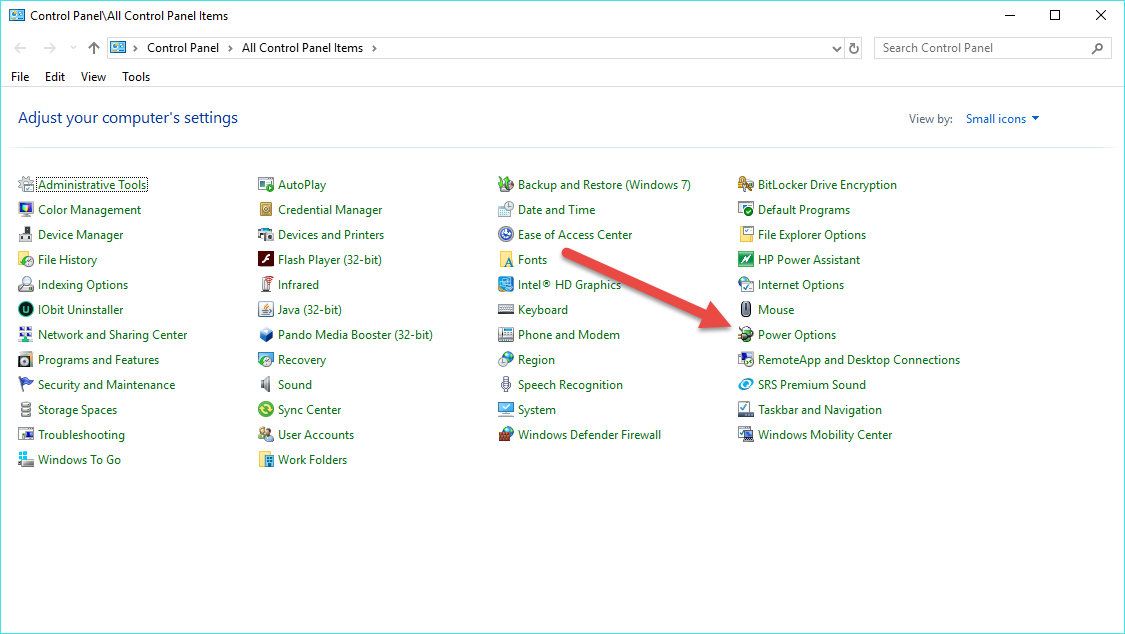Open the HP Power Assistant icon
This screenshot has width=1125, height=634.
pyautogui.click(x=745, y=260)
